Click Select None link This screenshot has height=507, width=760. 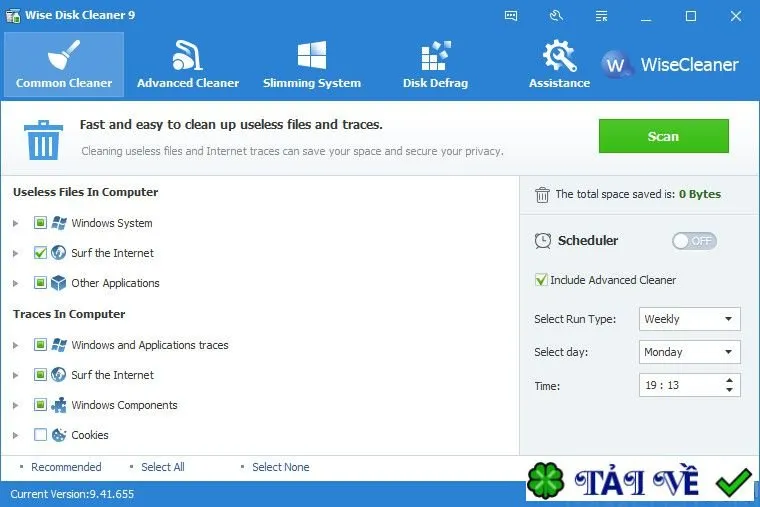point(281,467)
